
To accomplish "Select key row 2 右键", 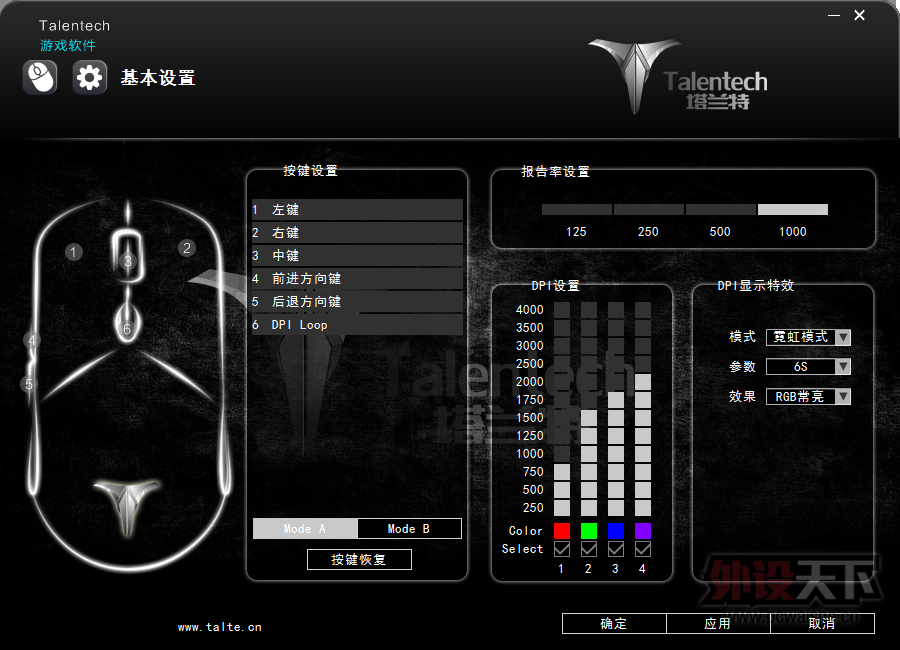I will (357, 233).
